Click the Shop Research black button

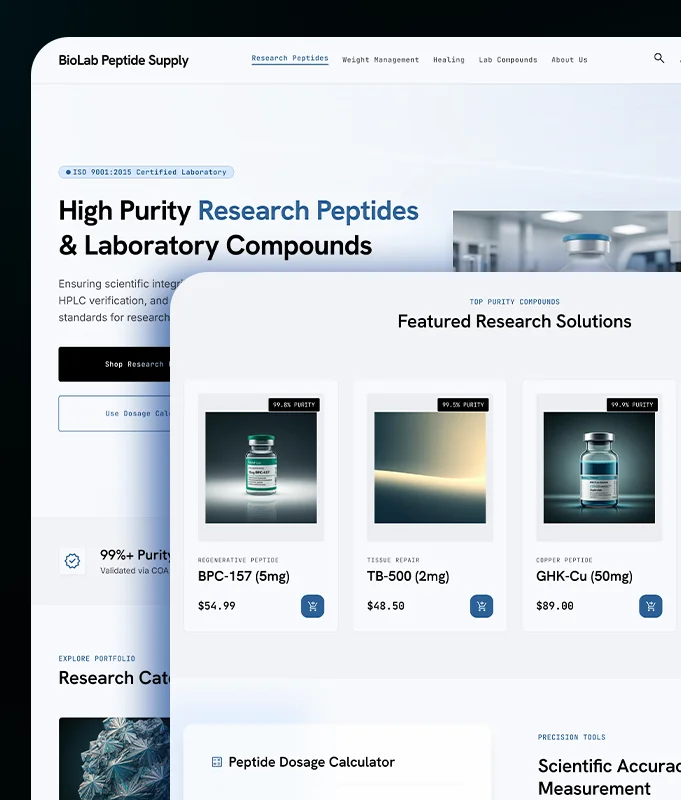point(114,364)
